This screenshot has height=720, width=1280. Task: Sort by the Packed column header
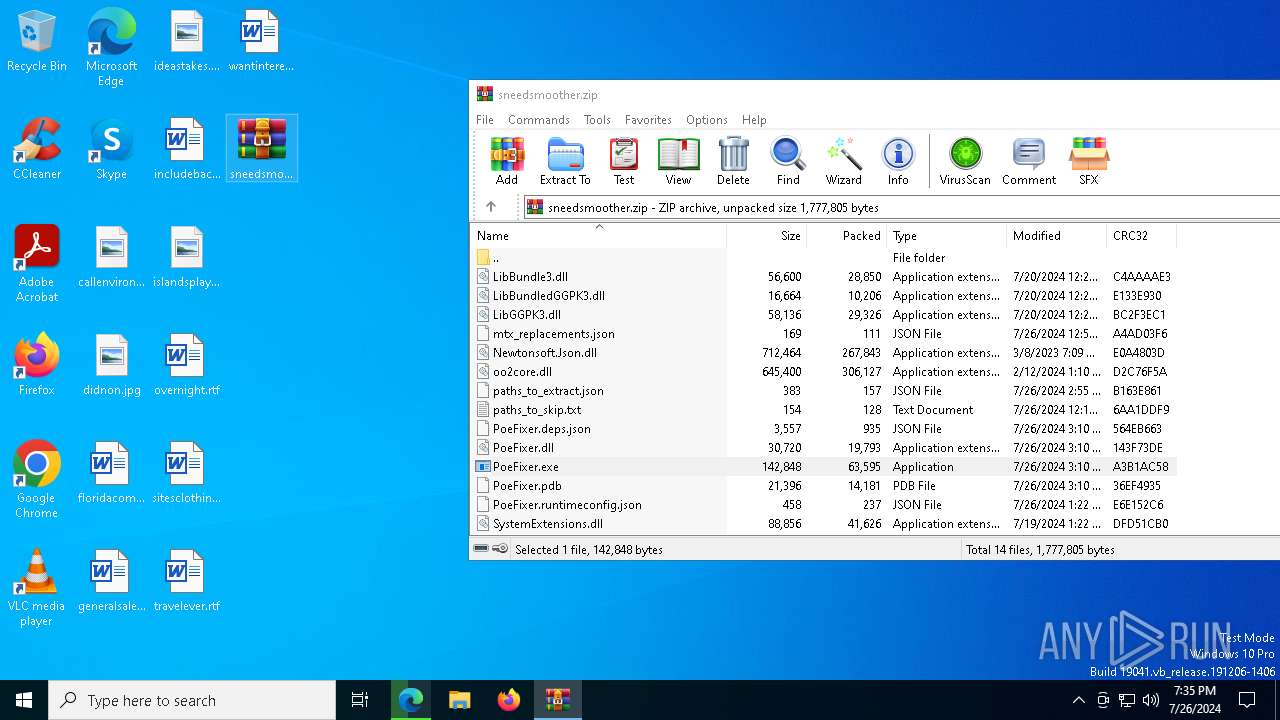coord(846,236)
